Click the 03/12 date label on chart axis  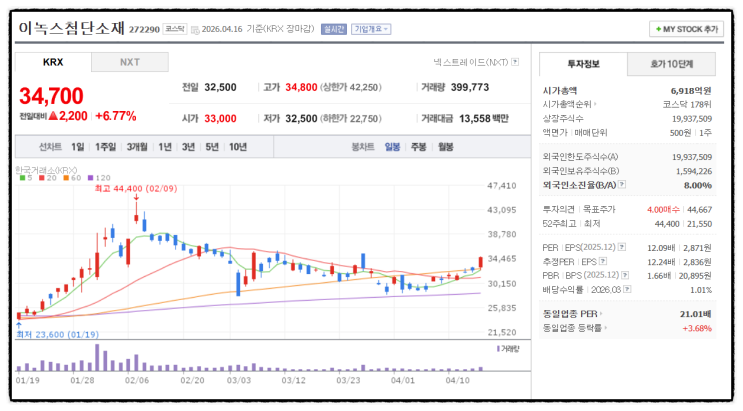point(293,380)
